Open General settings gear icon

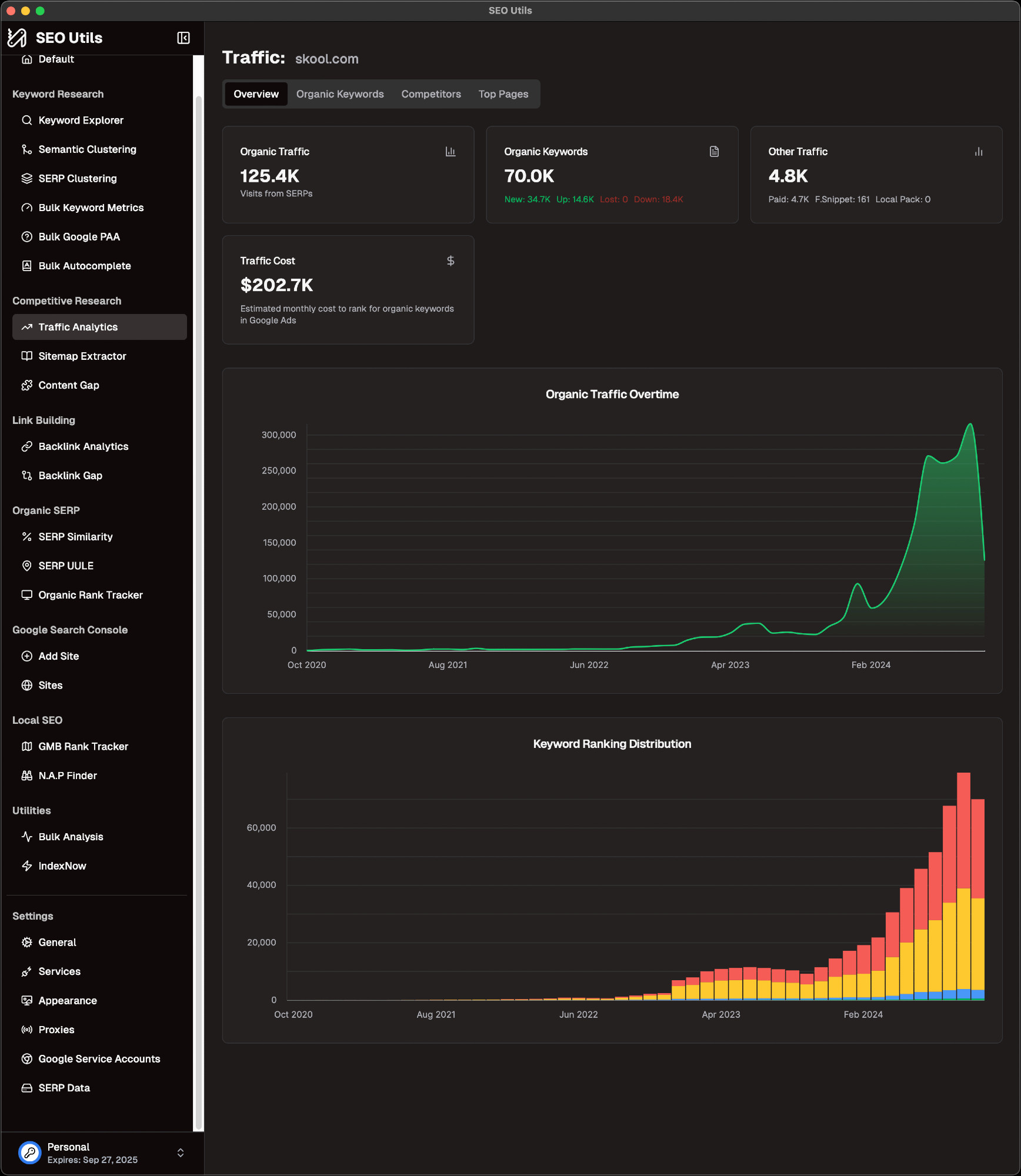click(26, 942)
